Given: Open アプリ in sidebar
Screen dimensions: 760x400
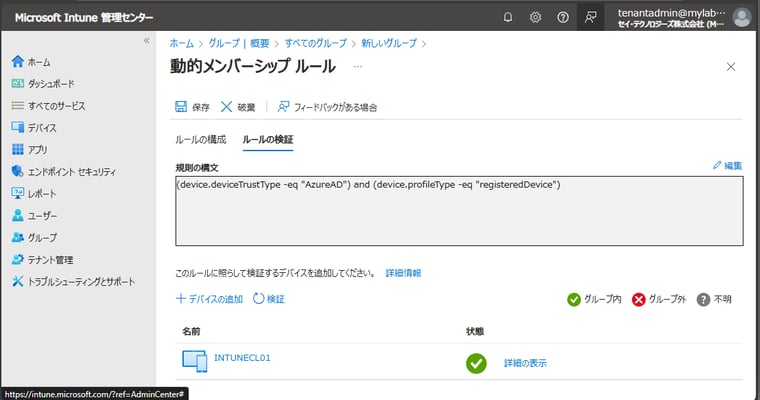Looking at the screenshot, I should (x=30, y=150).
